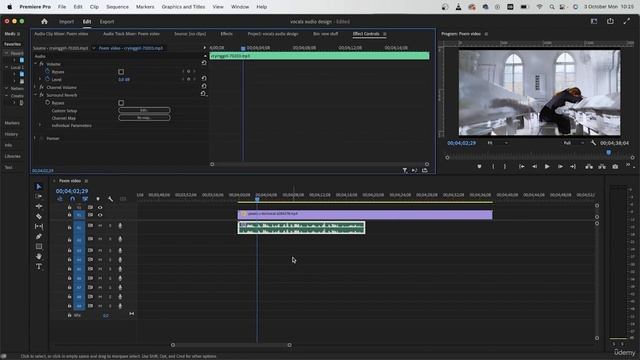
Task: Click Mark Out in Program monitor
Action: [x=505, y=167]
